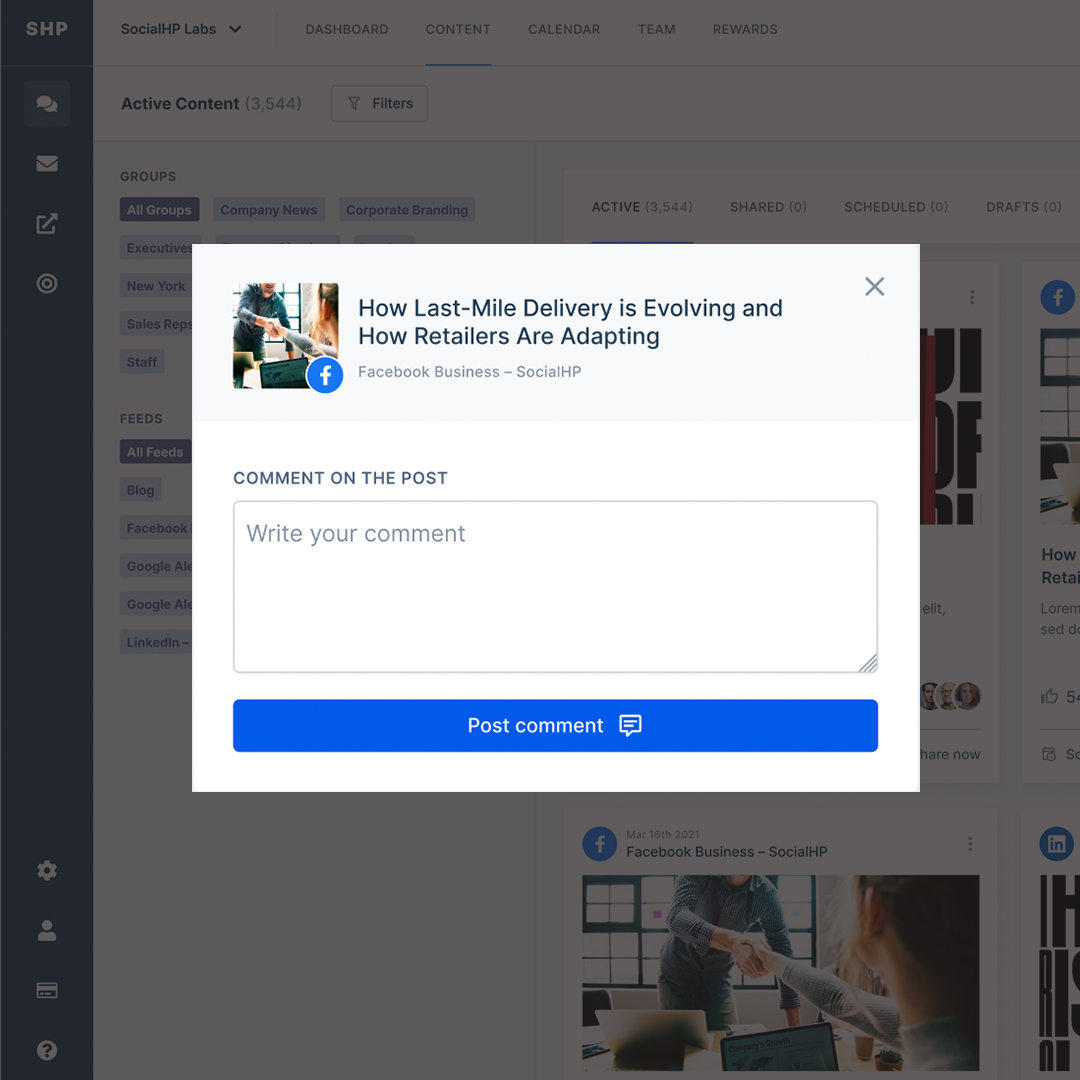Click the text area resize handle corner
The height and width of the screenshot is (1080, 1080).
click(x=869, y=663)
